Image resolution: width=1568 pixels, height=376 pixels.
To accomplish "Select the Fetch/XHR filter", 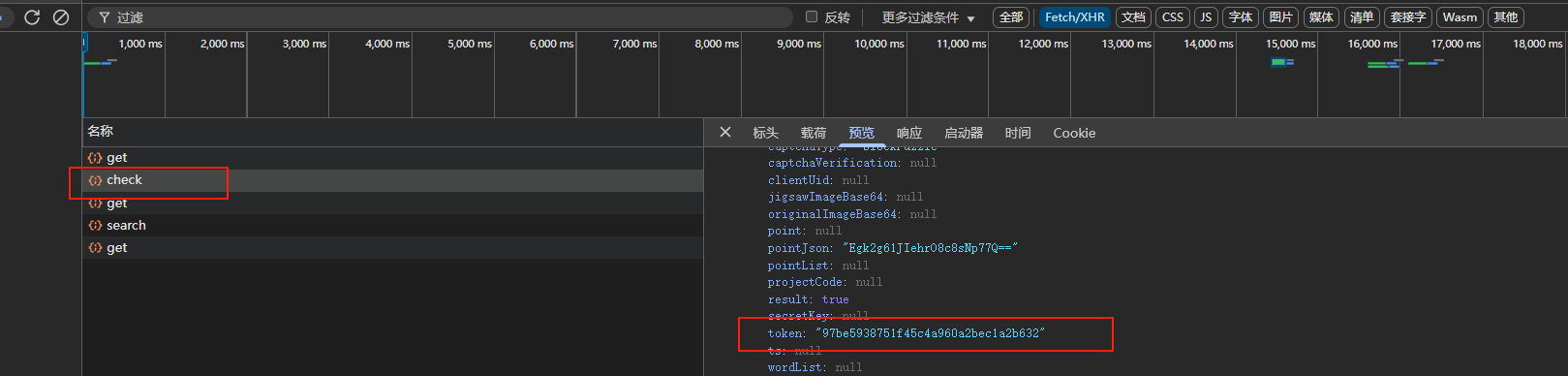I will pyautogui.click(x=1075, y=17).
